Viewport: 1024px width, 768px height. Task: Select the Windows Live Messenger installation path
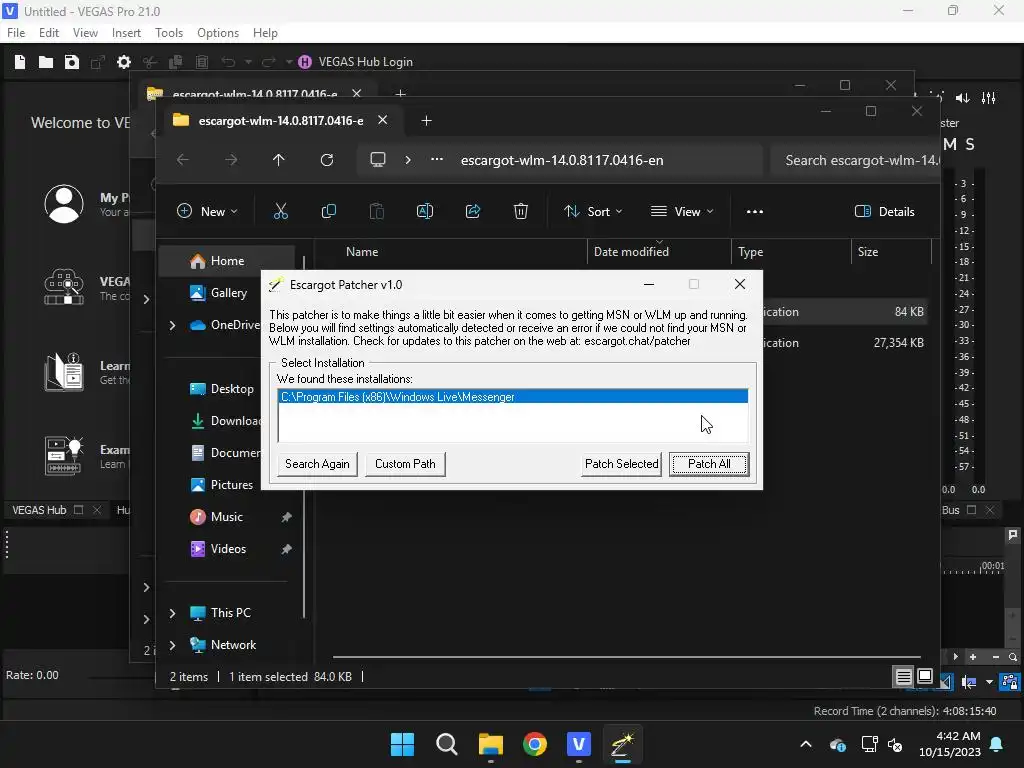pos(513,397)
